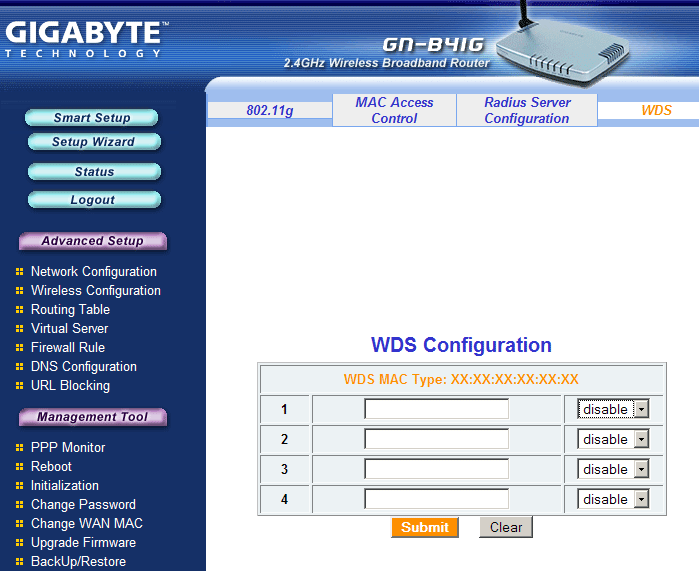The image size is (699, 571).
Task: Click the yellow bullet icon beside DNS Configuration
Action: tap(19, 366)
